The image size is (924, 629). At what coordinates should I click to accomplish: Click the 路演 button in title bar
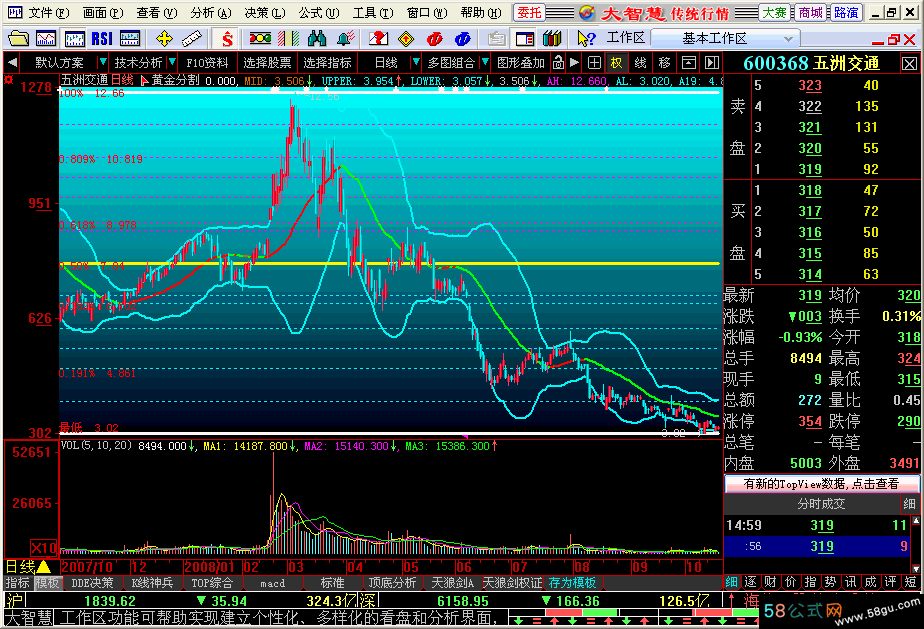pyautogui.click(x=847, y=12)
